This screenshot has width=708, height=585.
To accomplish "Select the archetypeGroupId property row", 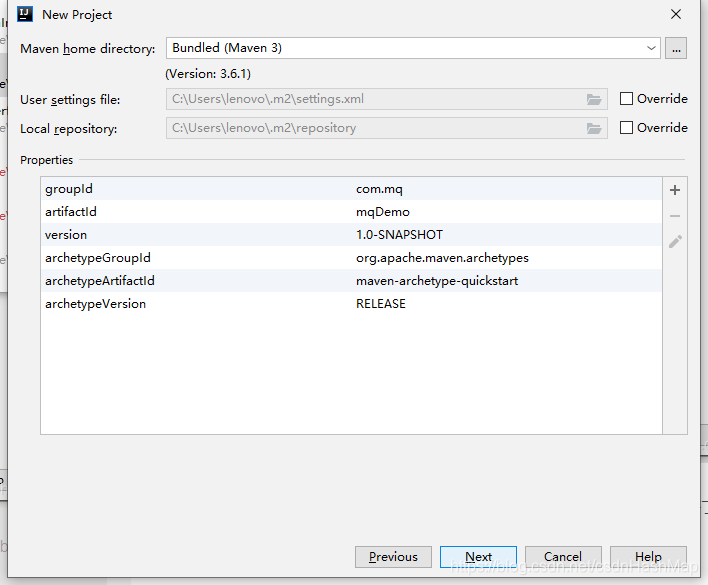I will (351, 258).
